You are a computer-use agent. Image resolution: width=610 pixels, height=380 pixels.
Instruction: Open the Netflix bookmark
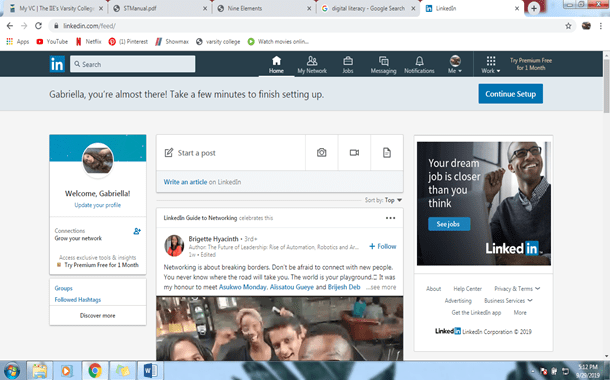[89, 42]
